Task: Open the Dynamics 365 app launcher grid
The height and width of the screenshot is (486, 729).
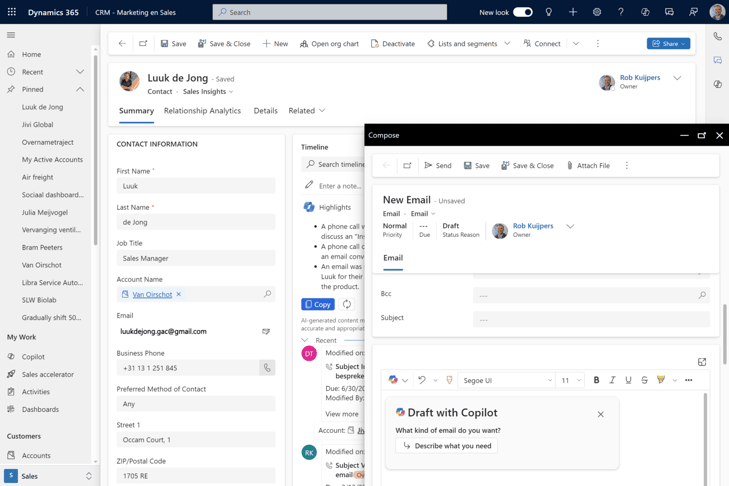Action: [x=12, y=12]
